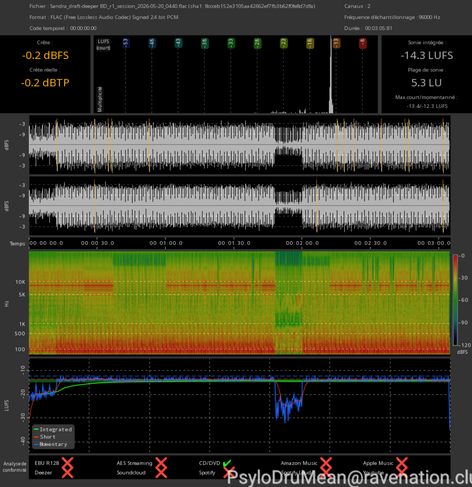Click the max short/momentary LUFS value
The width and height of the screenshot is (472, 487).
[427, 106]
